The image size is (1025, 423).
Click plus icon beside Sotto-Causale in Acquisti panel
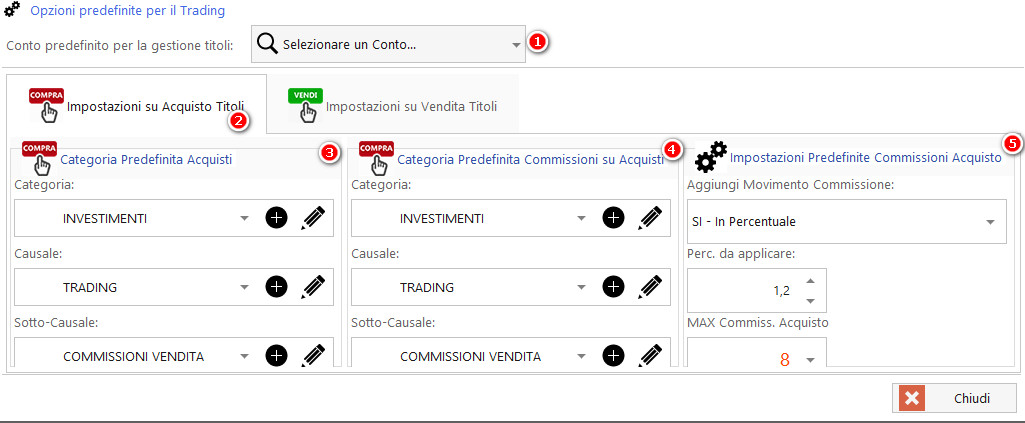pyautogui.click(x=277, y=355)
